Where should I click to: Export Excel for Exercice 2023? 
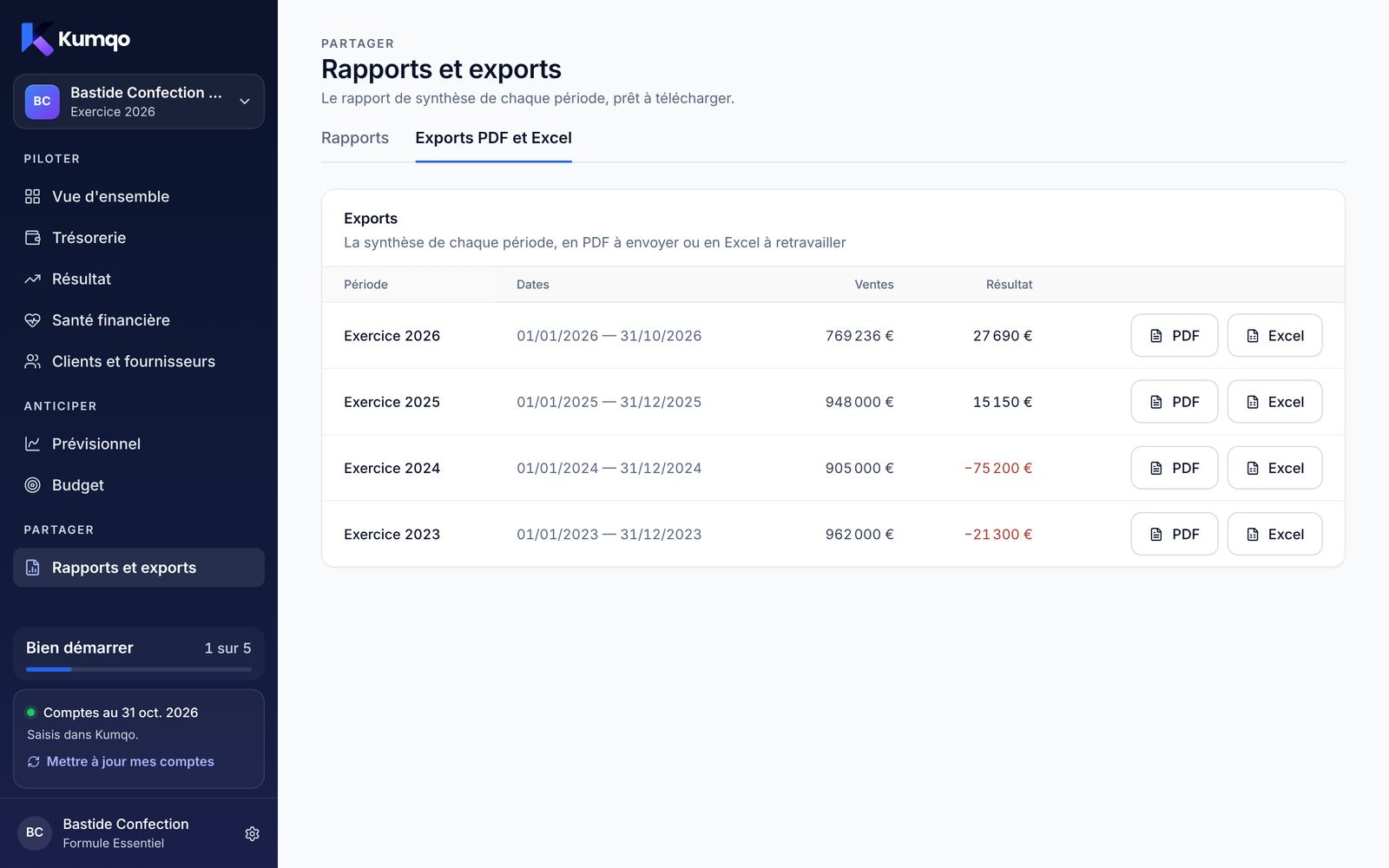(1274, 534)
